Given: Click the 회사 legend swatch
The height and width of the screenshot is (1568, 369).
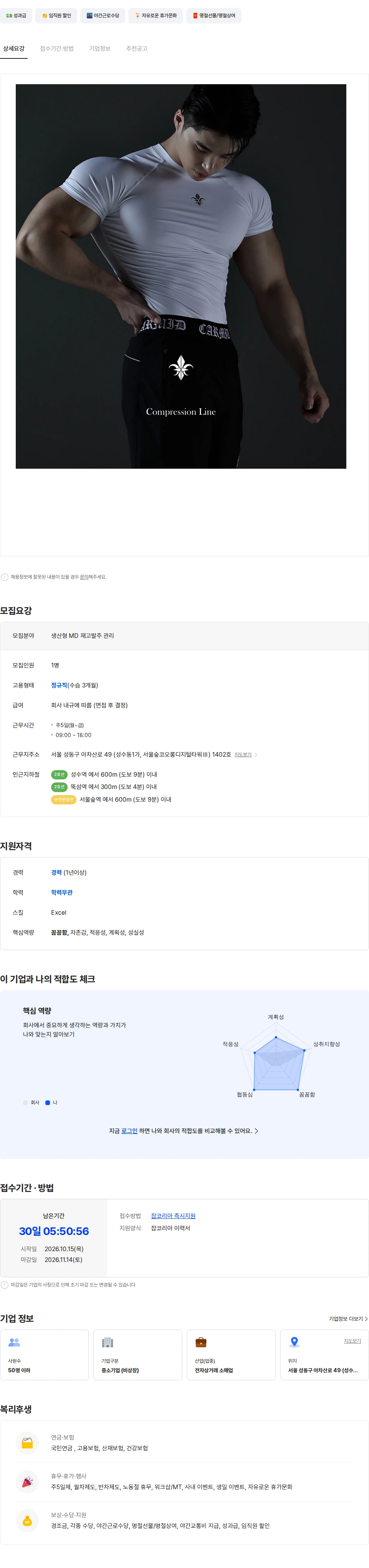Looking at the screenshot, I should pos(25,1103).
